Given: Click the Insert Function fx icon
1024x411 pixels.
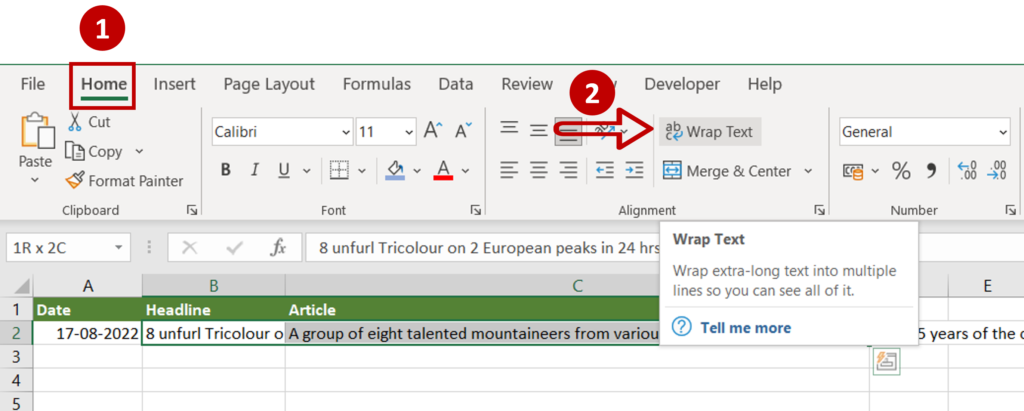Looking at the screenshot, I should (x=278, y=248).
